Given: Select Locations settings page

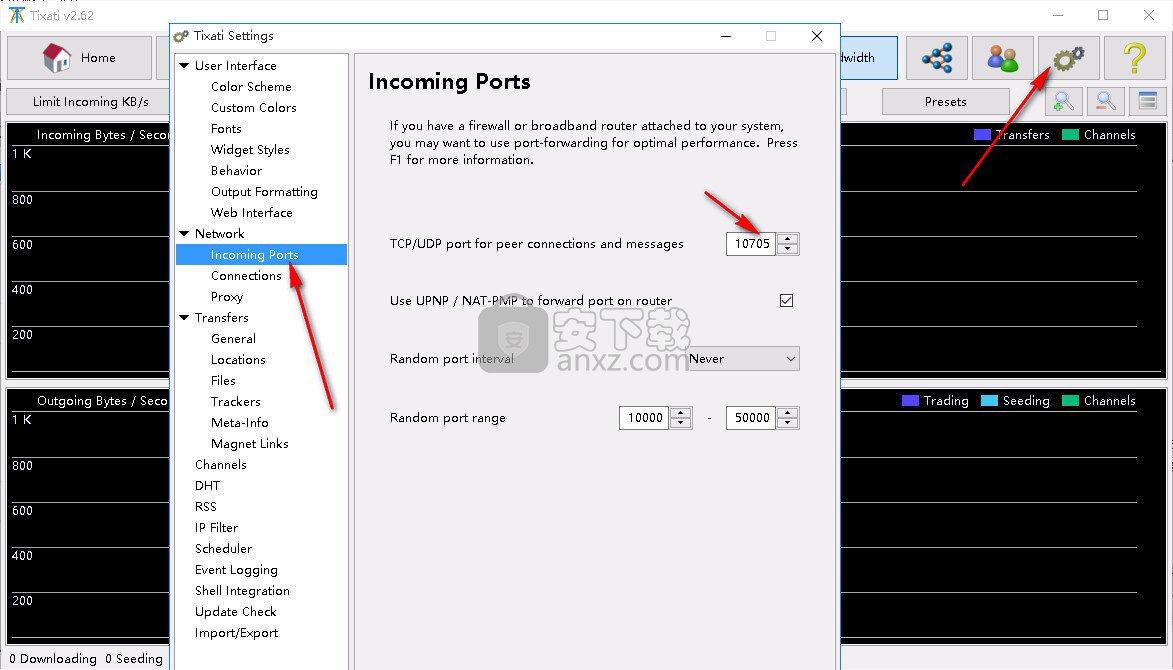Looking at the screenshot, I should pos(238,360).
